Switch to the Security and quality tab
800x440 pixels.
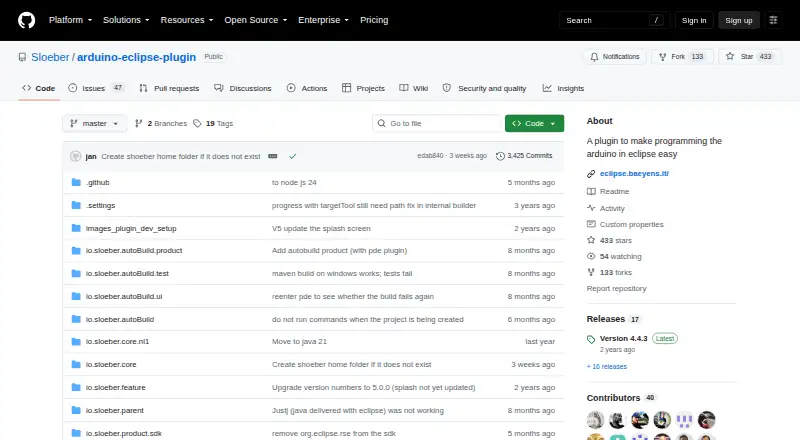[x=485, y=88]
